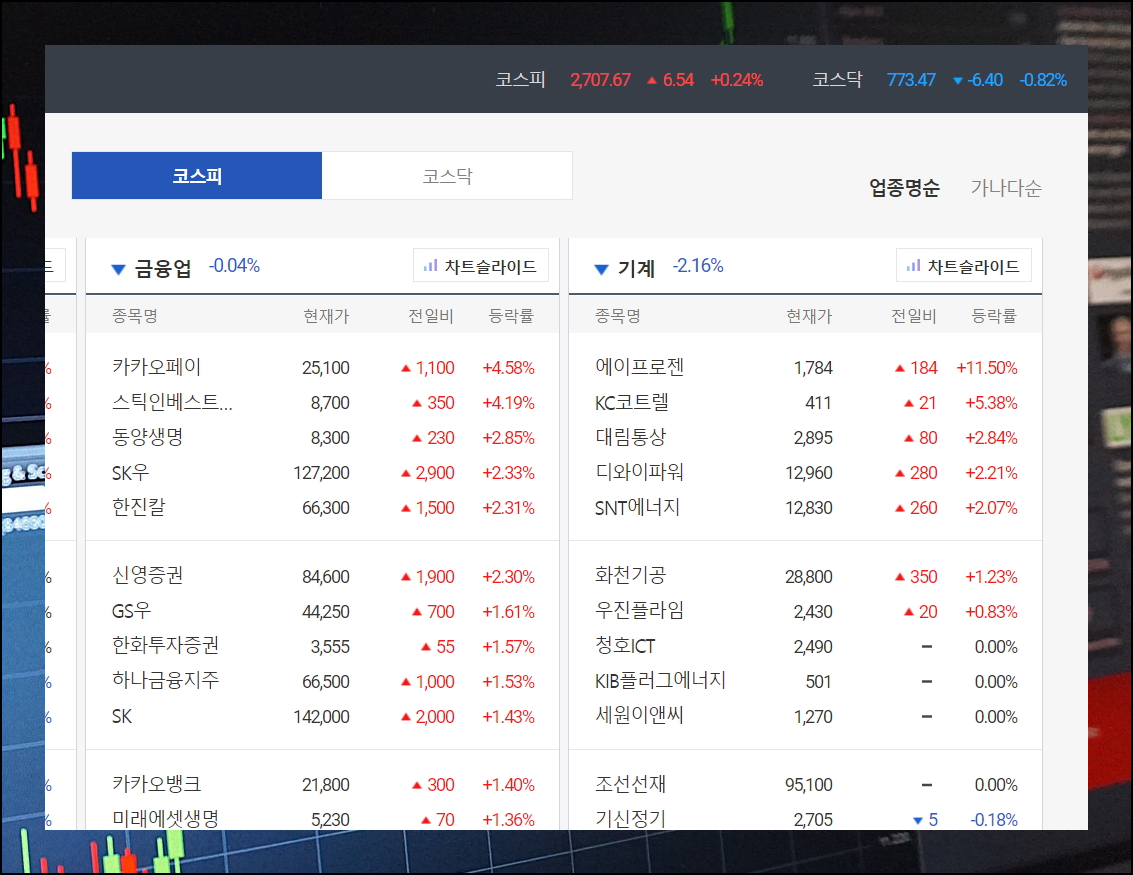This screenshot has width=1133, height=875.
Task: Open stock 조선선재
Action: point(630,784)
